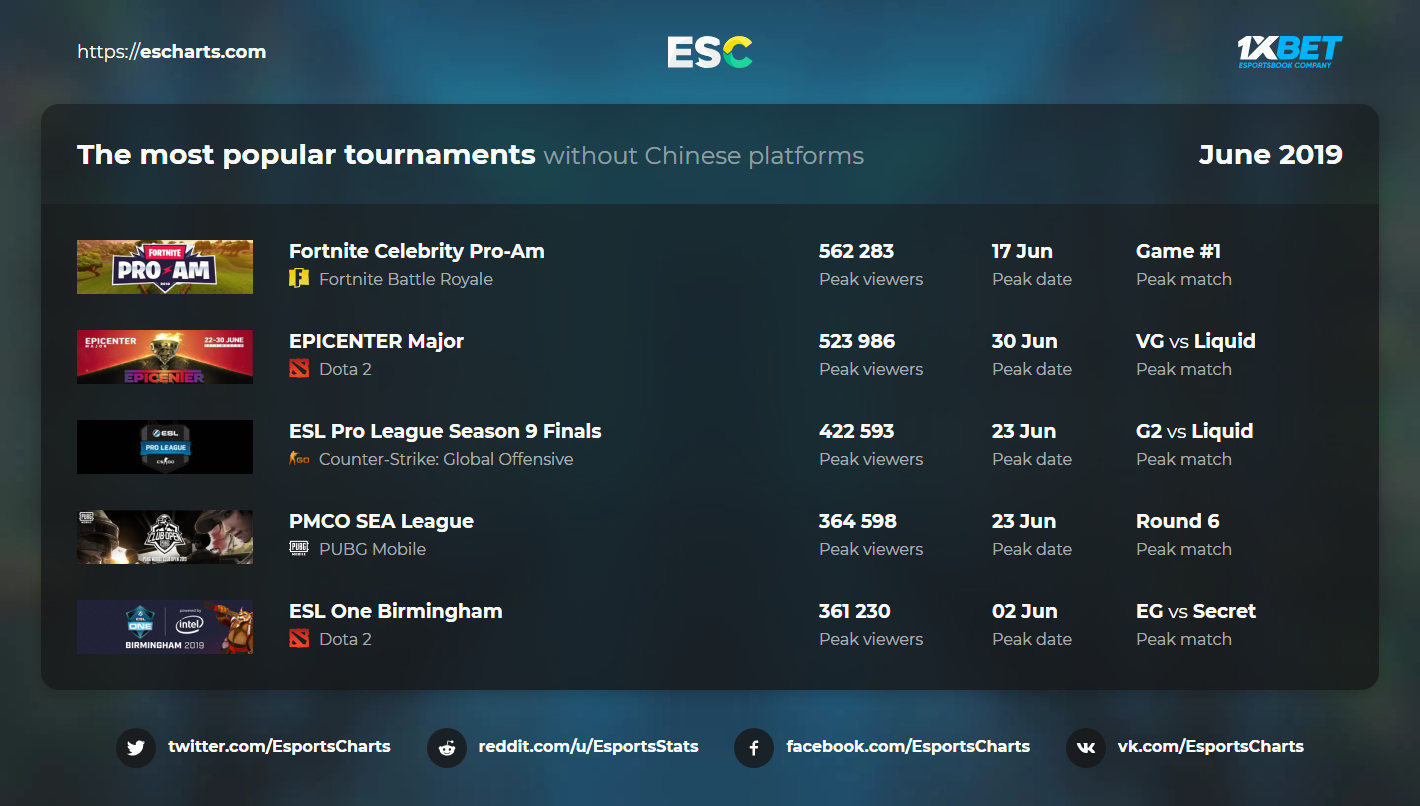This screenshot has width=1420, height=806.
Task: Click the Dota 2 icon under ESL One Birmingham
Action: click(299, 639)
